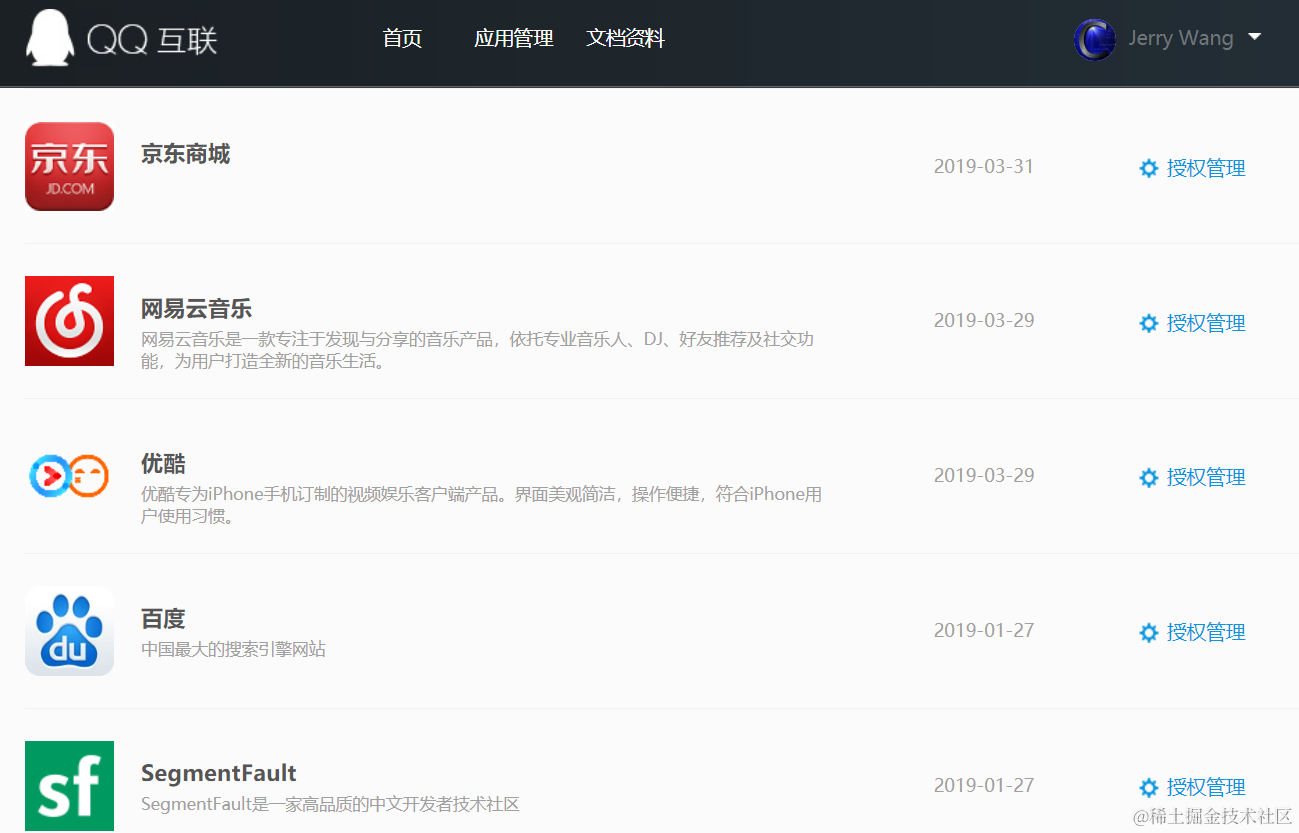Open the NetEase Cloud Music red icon

69,321
